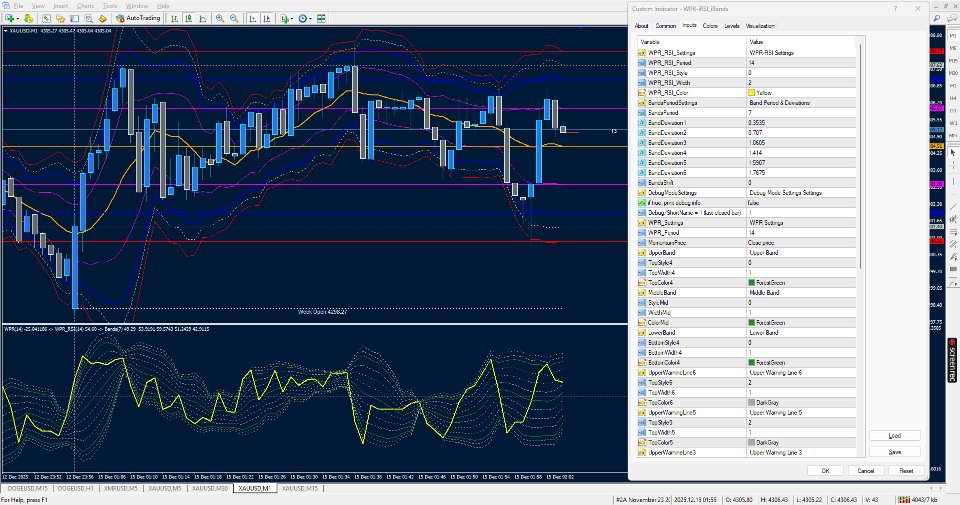
Task: Select the H1 timeframe button
Action: coord(953,86)
